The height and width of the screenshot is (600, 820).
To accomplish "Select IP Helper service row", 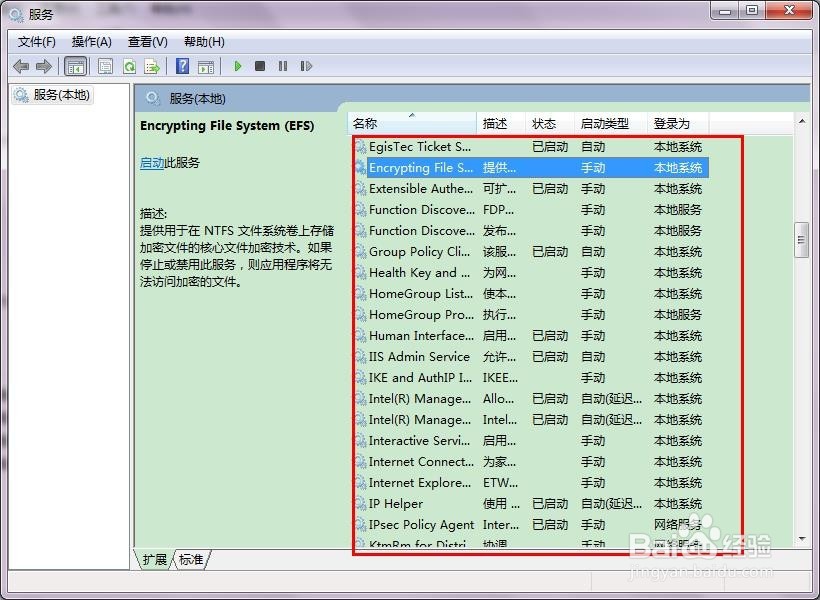I will click(x=531, y=504).
